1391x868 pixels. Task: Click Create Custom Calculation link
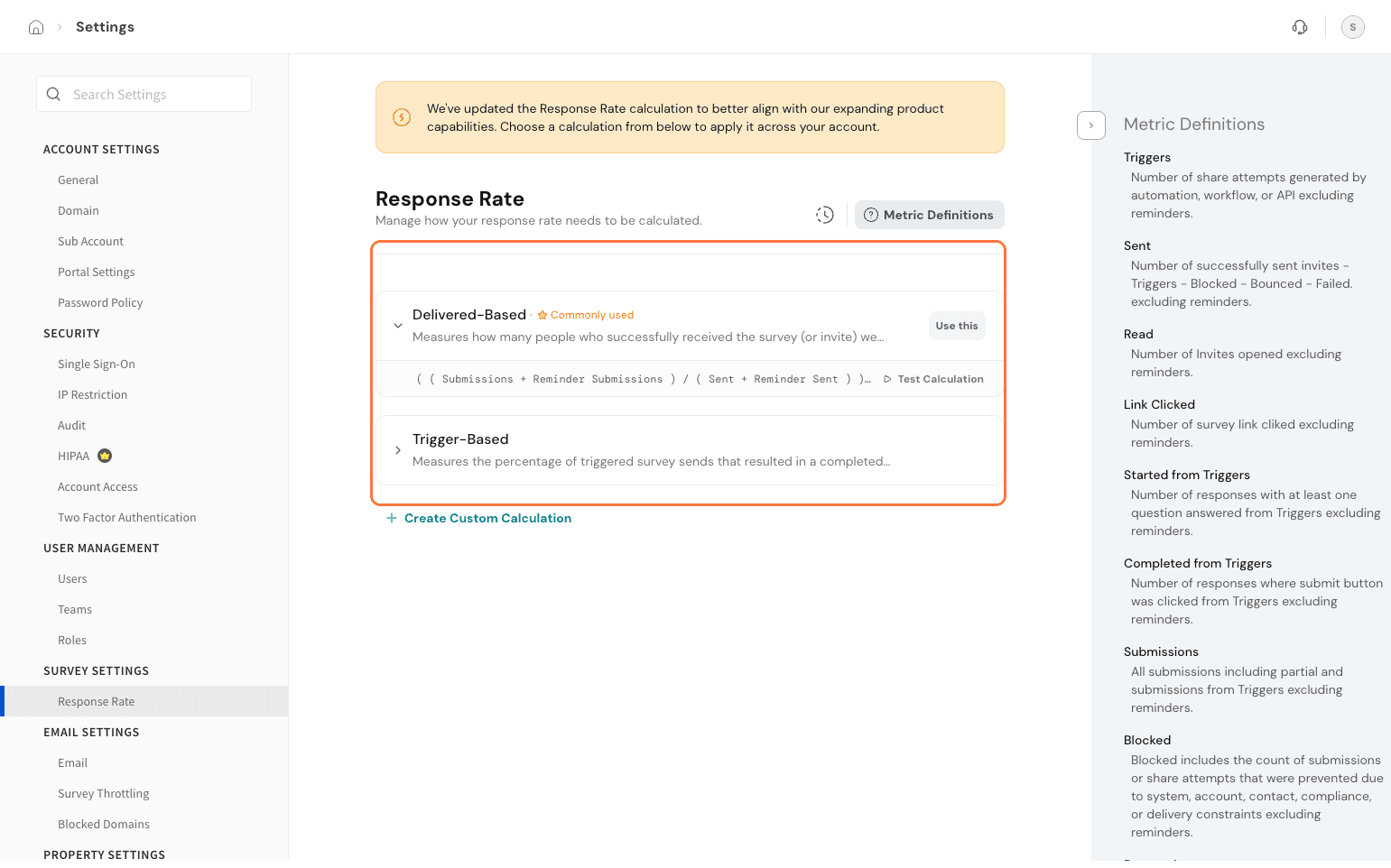click(487, 518)
